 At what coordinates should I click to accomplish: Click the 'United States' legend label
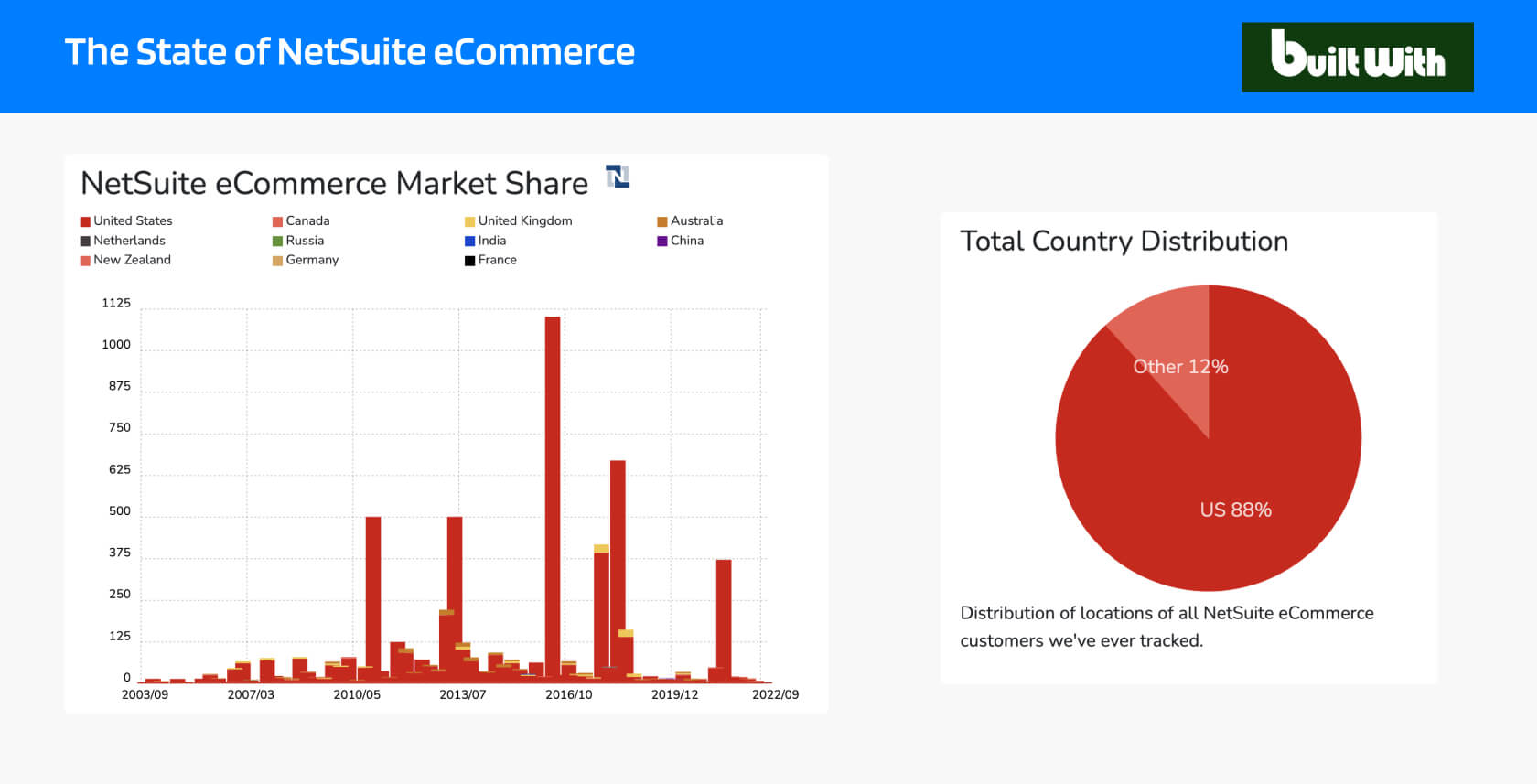click(133, 220)
